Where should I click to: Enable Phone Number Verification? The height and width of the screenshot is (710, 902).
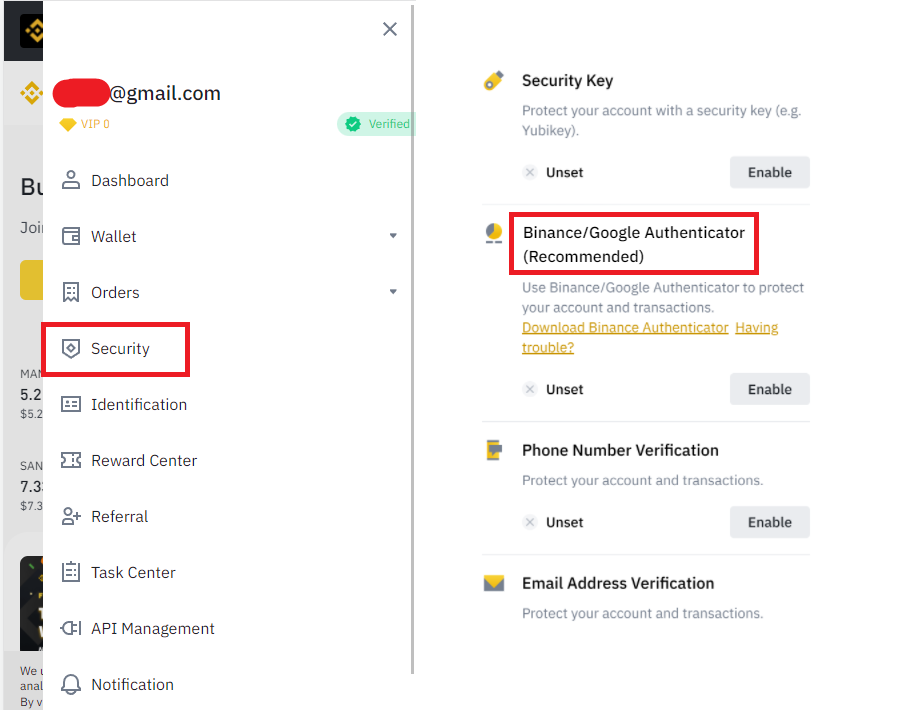pyautogui.click(x=770, y=522)
